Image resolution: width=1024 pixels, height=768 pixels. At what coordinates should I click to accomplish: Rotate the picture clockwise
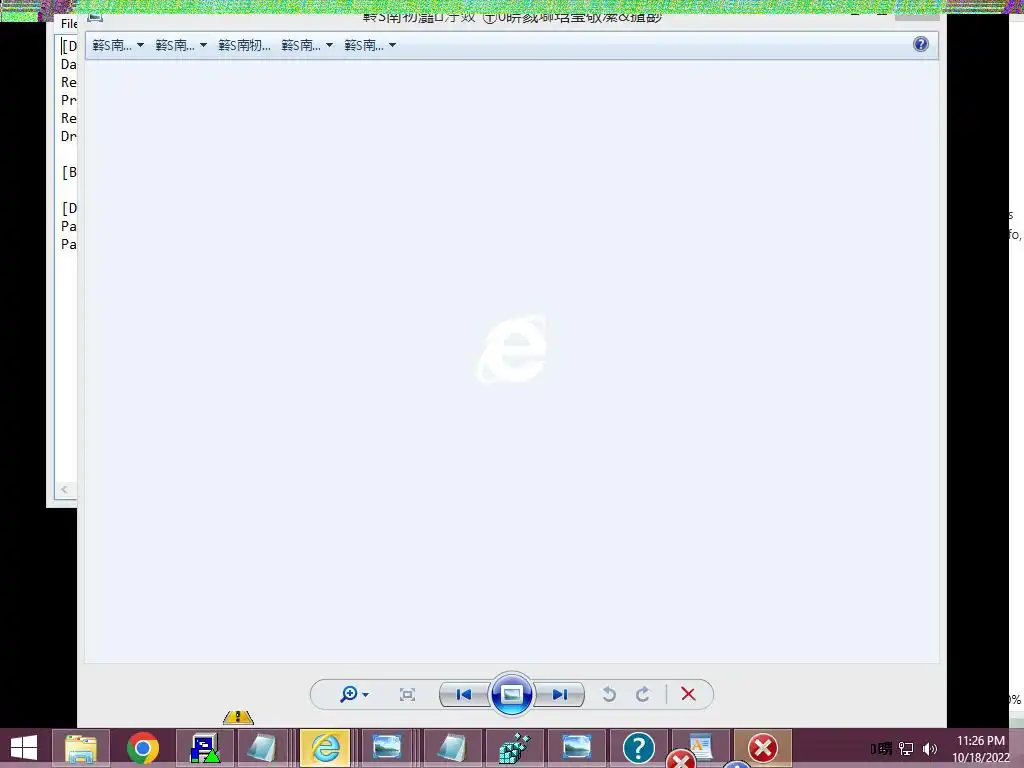(643, 694)
